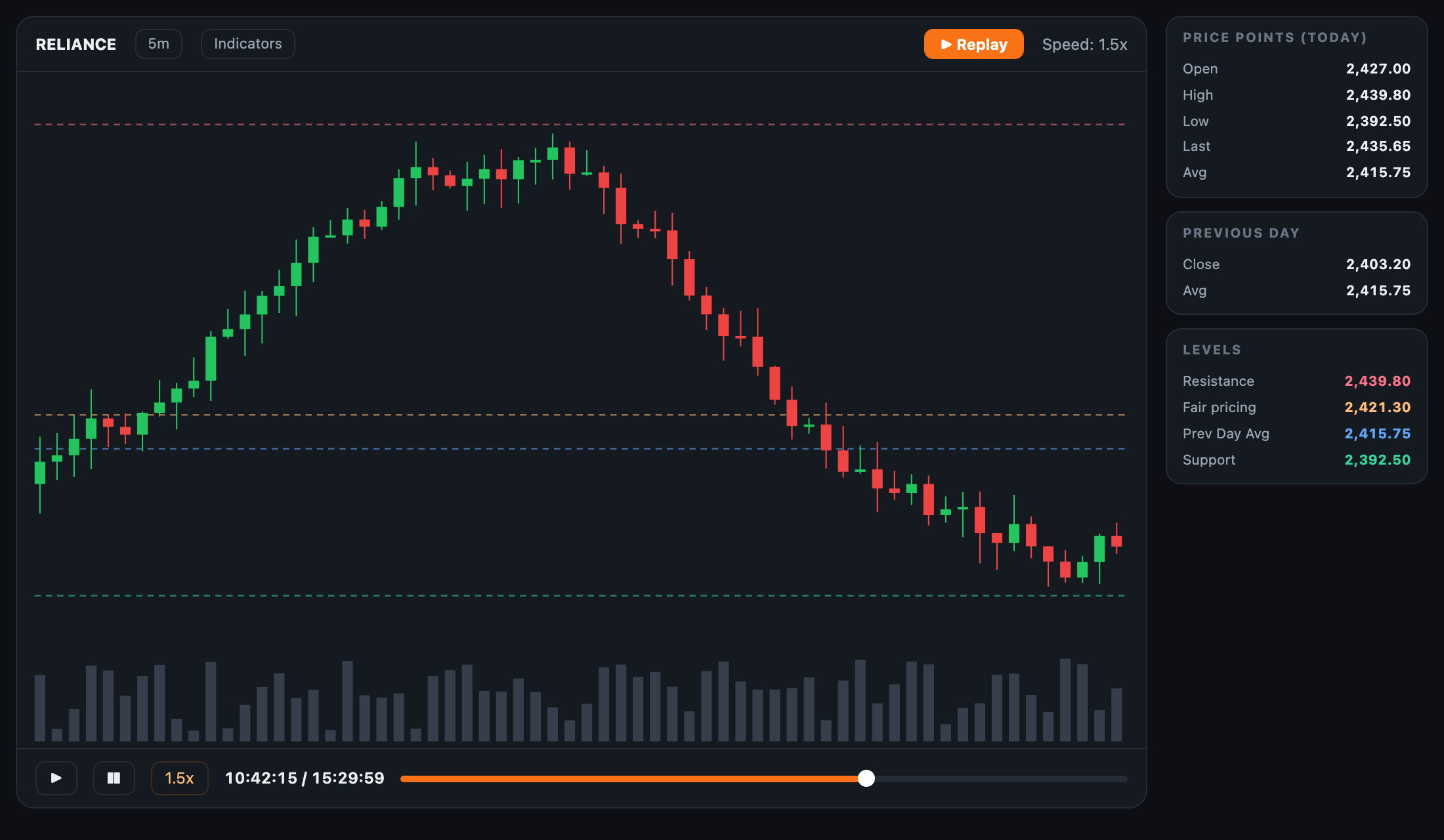
Task: Click the Prev Day Avg level 2,415.75
Action: point(1377,434)
